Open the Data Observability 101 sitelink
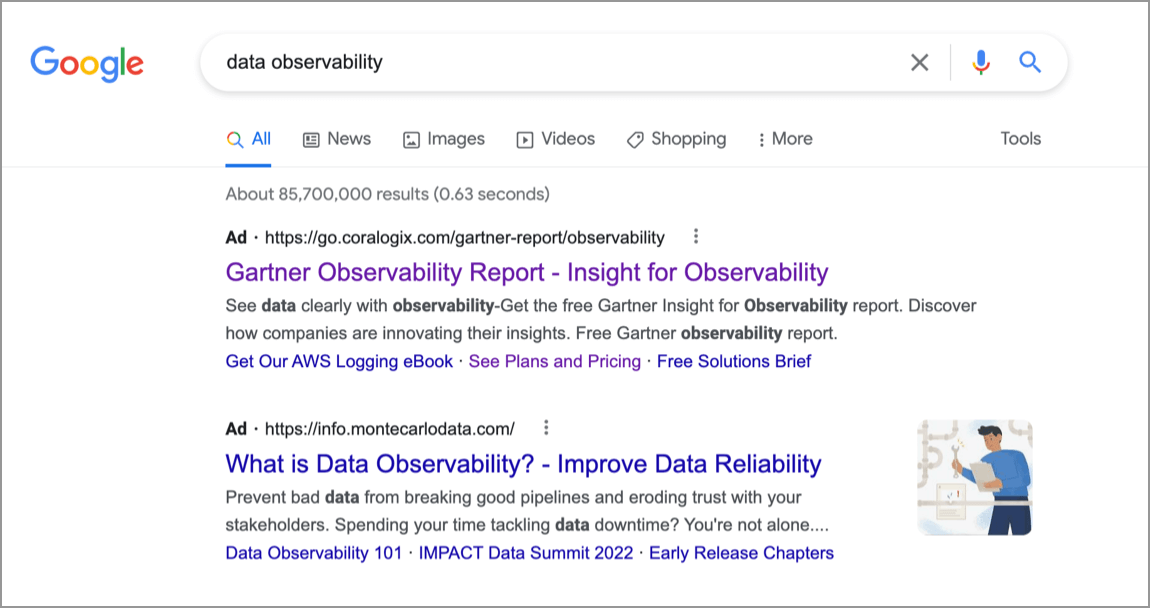Screen dimensions: 1150x608 pyautogui.click(x=314, y=553)
